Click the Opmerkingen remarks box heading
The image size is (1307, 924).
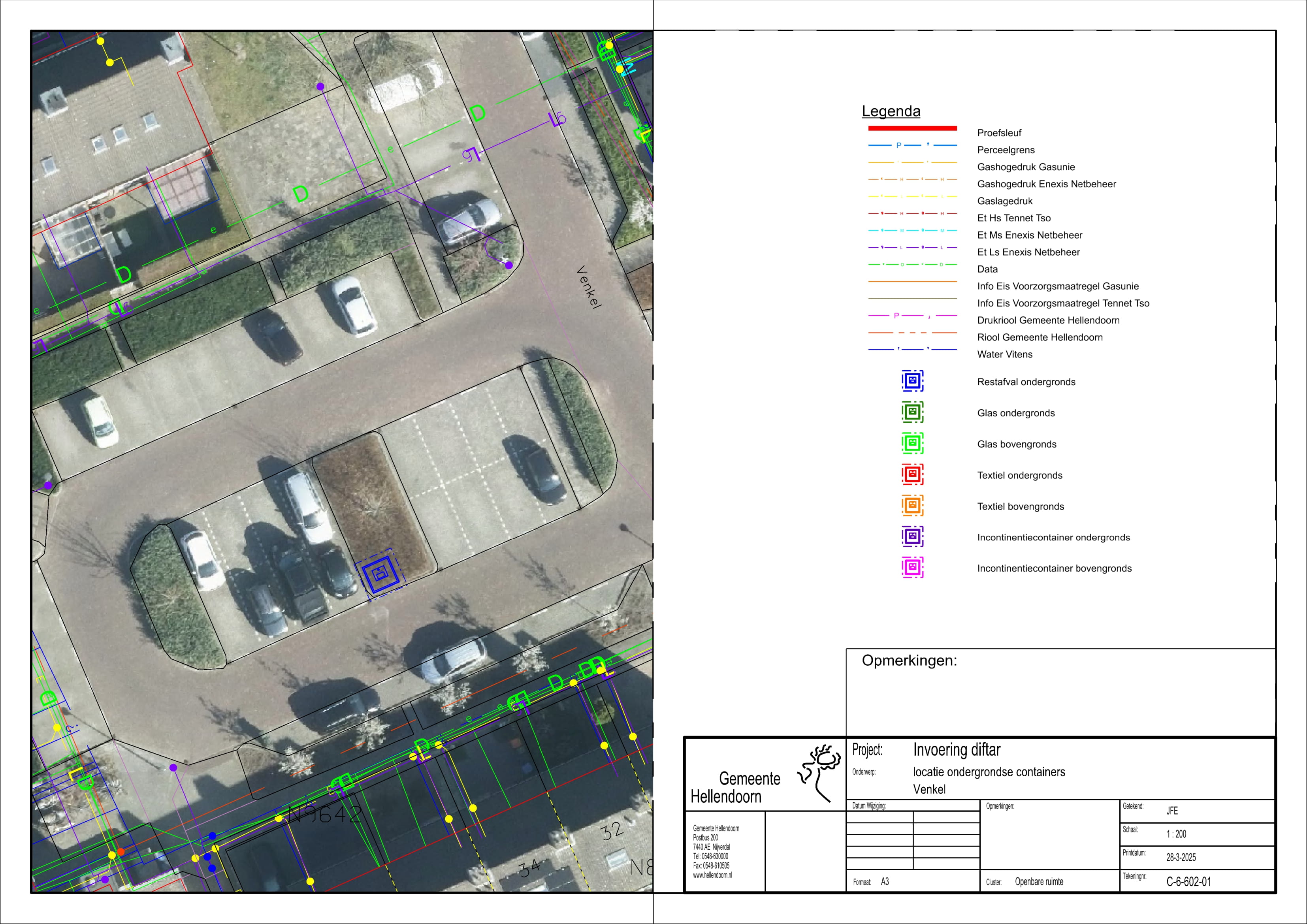(909, 661)
